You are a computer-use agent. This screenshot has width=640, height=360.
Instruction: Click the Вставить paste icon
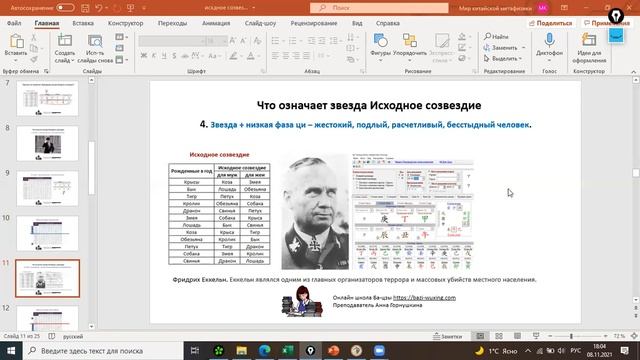click(16, 42)
